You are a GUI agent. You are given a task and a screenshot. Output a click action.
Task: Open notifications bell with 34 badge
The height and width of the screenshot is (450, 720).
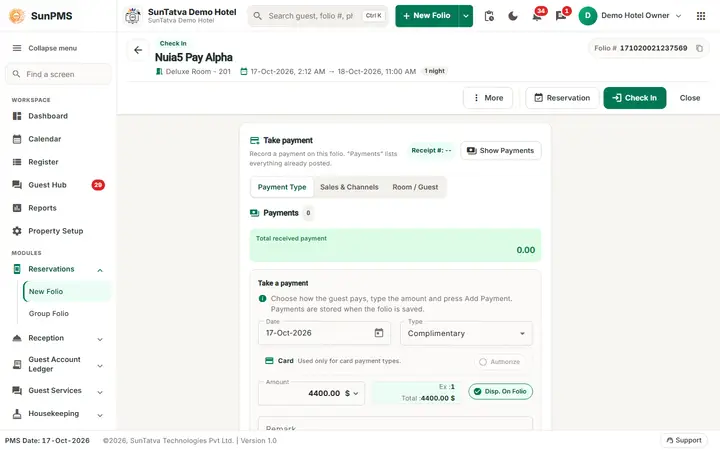point(537,15)
